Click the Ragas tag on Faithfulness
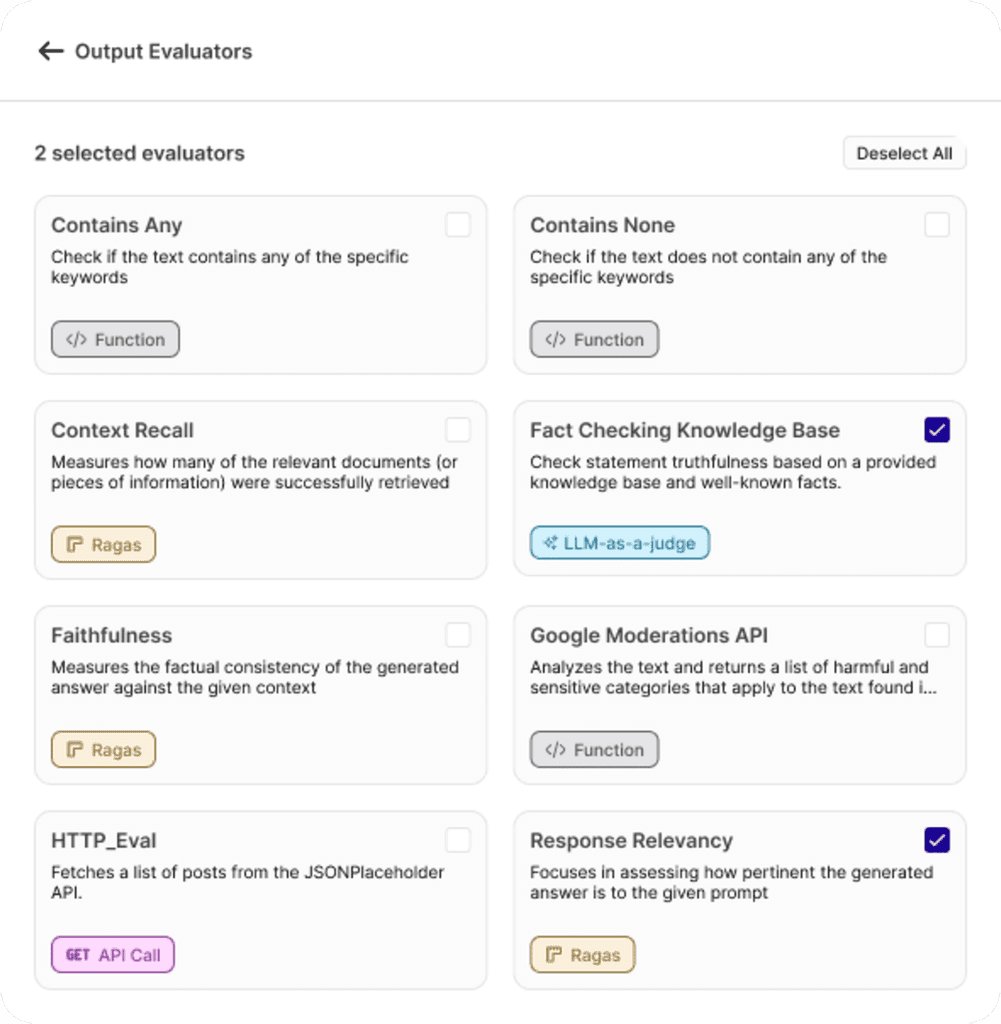The width and height of the screenshot is (1001, 1024). tap(103, 750)
